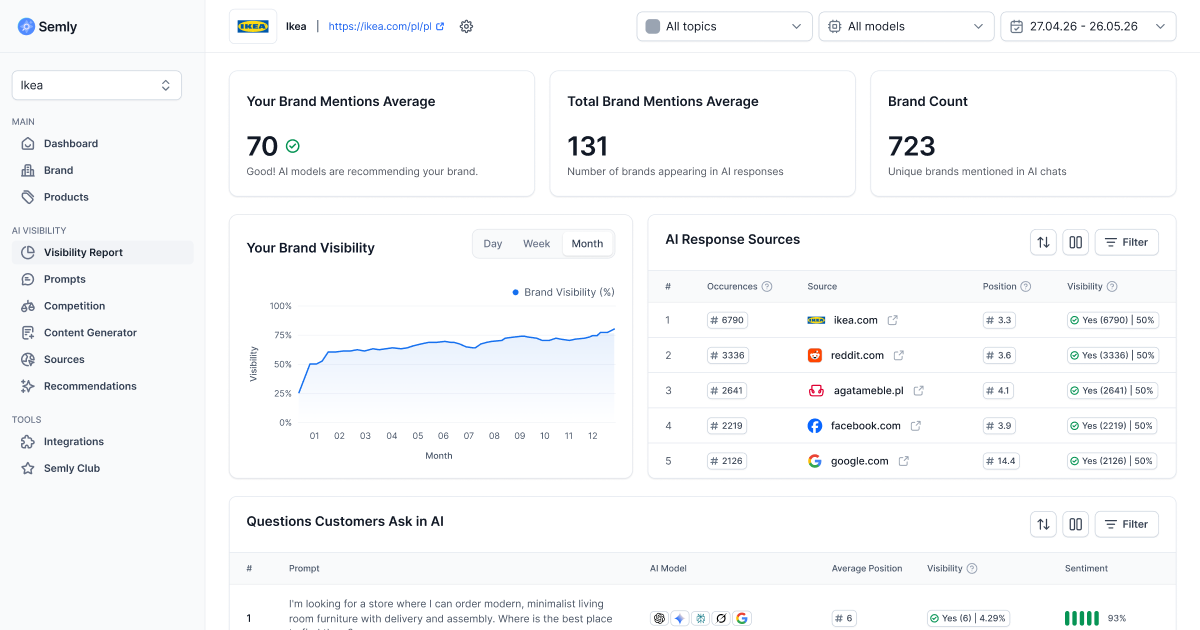Viewport: 1200px width, 630px height.
Task: Click sort icon in Questions Customers Ask
Action: click(1044, 524)
